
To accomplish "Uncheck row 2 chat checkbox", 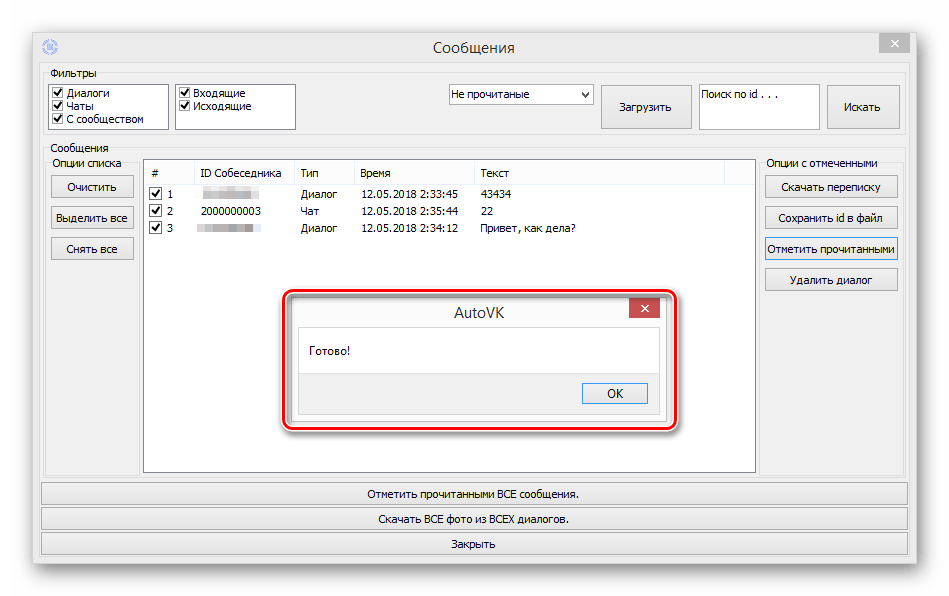I will pyautogui.click(x=155, y=211).
